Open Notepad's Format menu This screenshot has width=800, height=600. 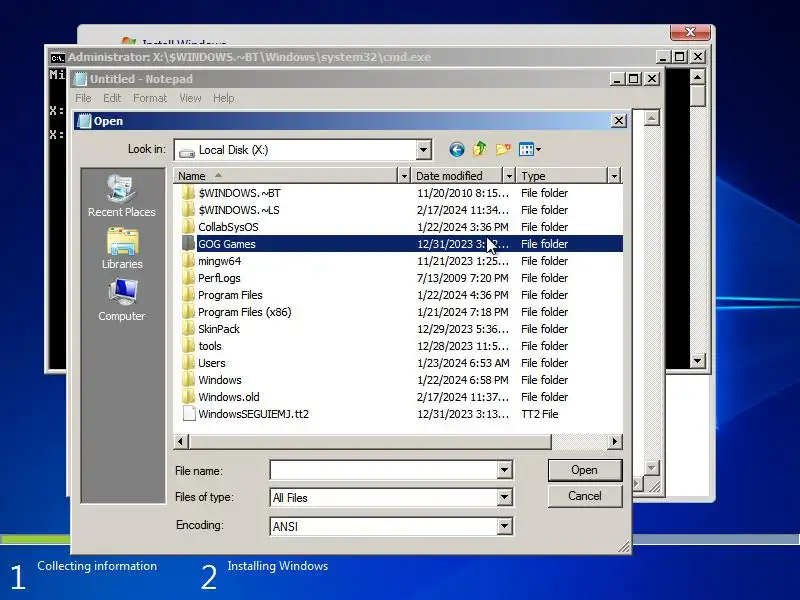[150, 98]
